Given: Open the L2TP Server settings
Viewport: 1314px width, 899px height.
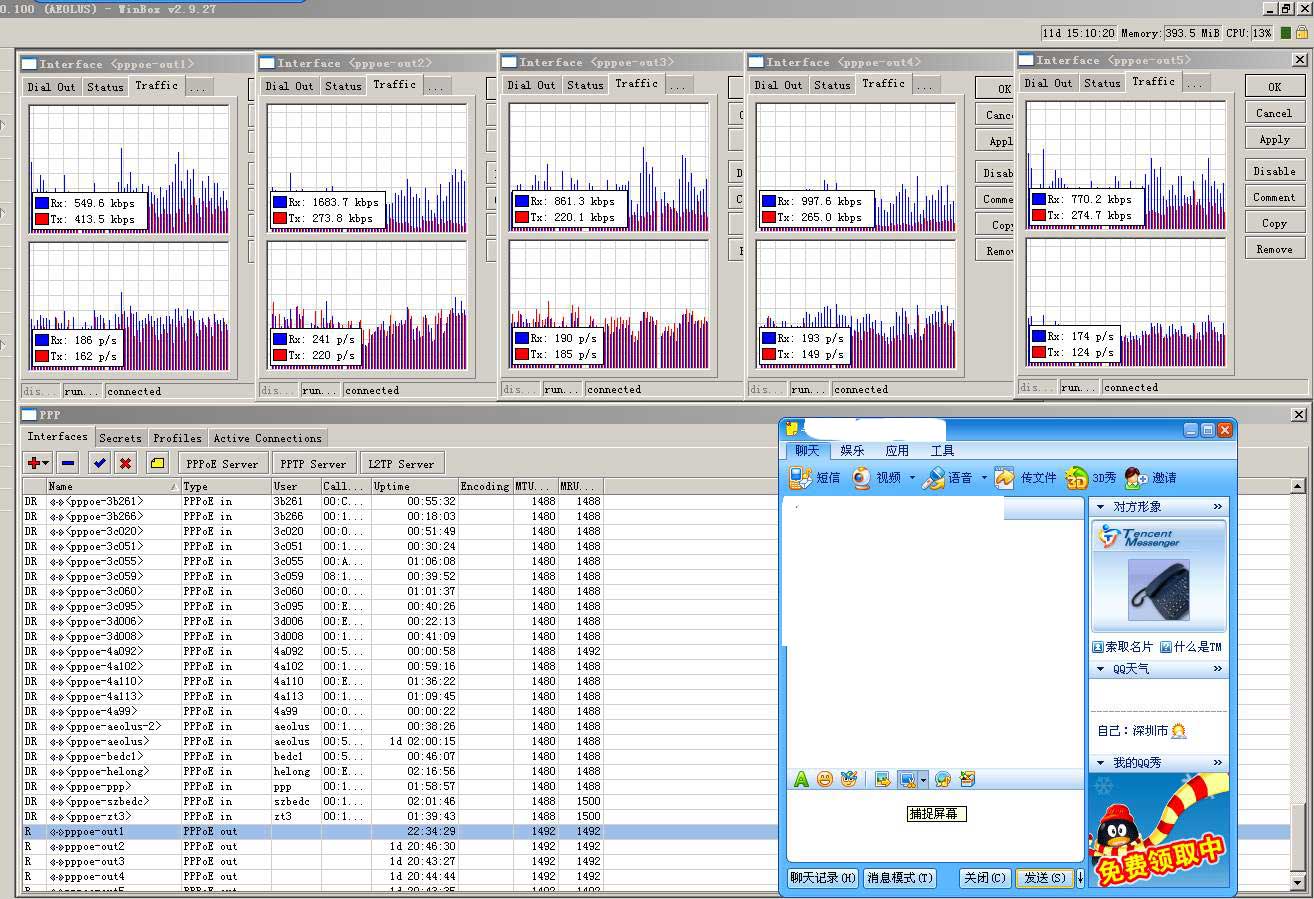Looking at the screenshot, I should point(401,464).
